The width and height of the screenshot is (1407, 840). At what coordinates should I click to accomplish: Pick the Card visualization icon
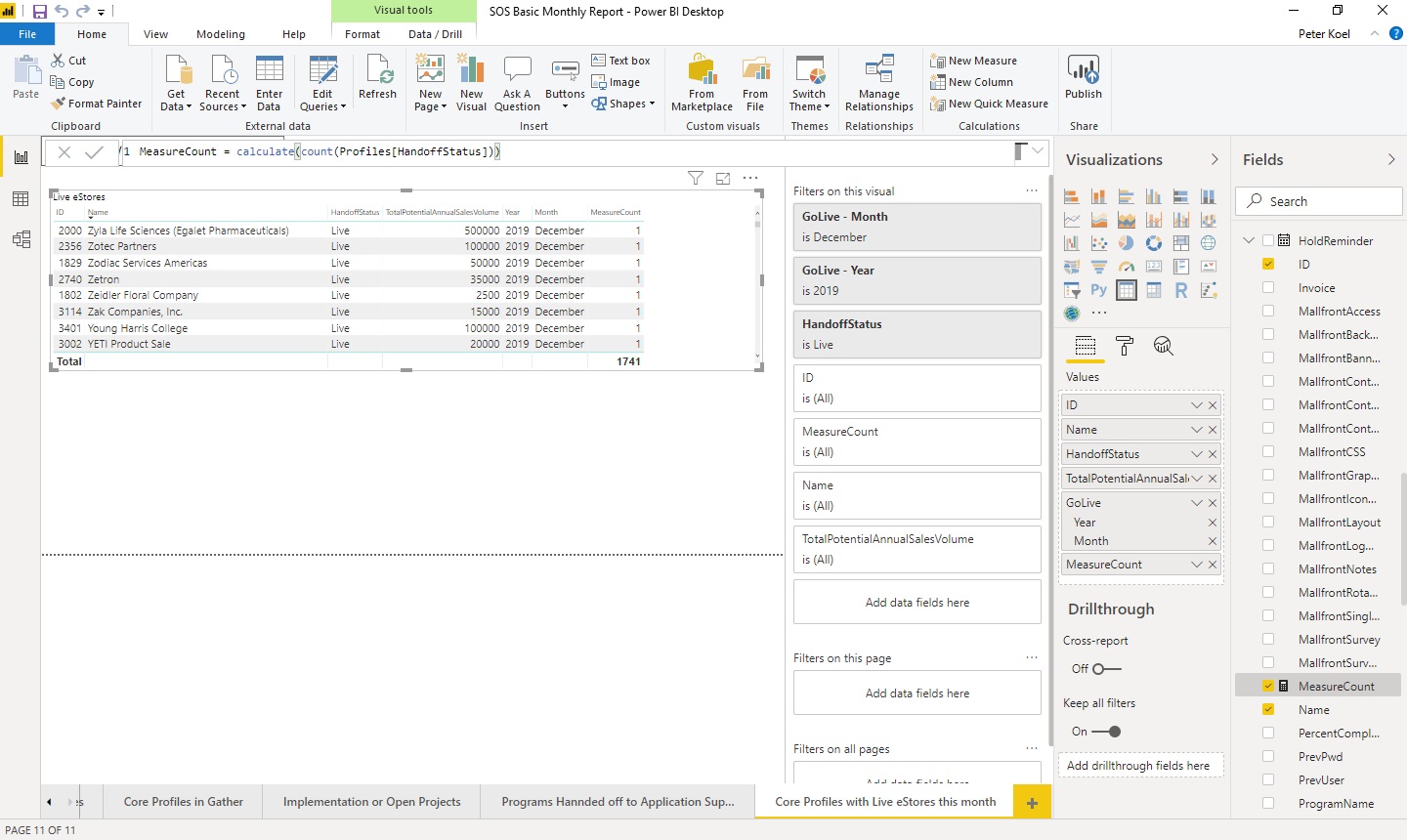[1154, 267]
